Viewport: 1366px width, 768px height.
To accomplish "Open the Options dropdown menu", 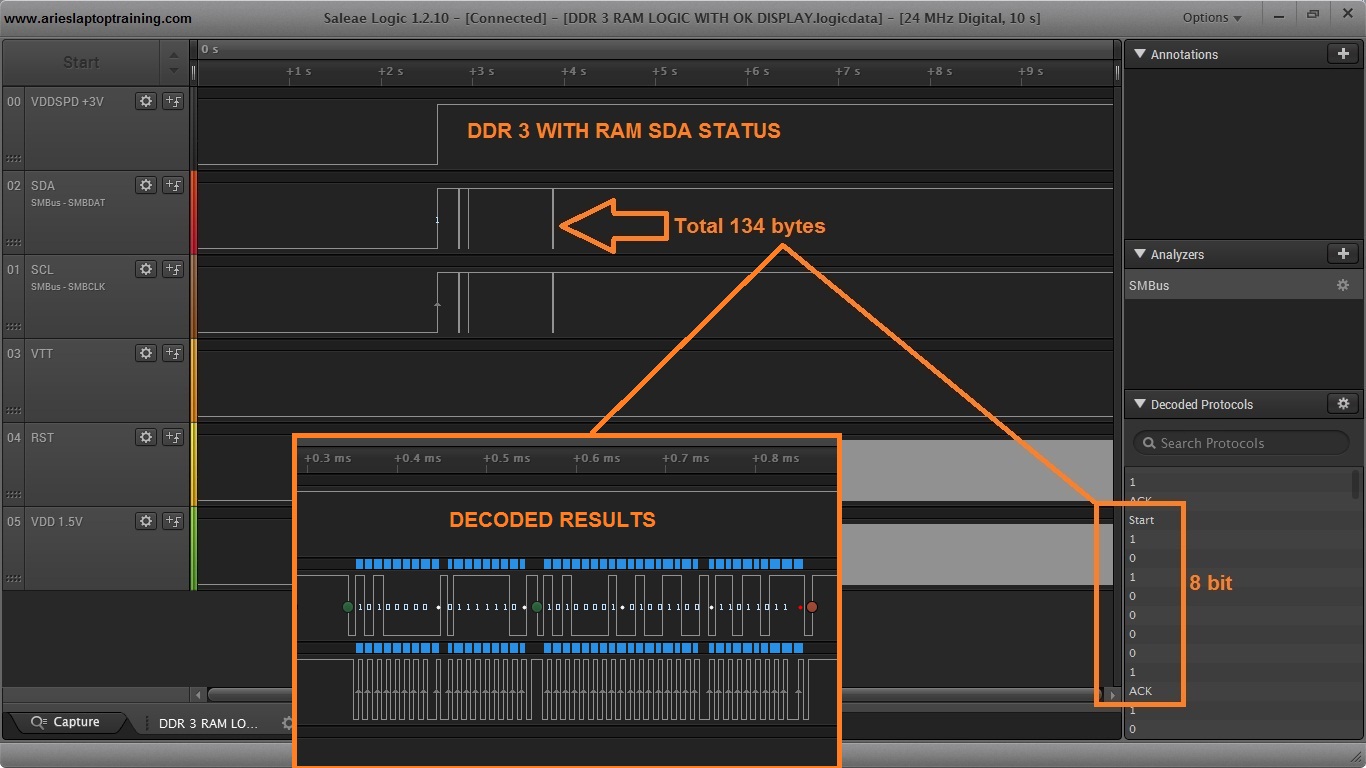I will (x=1212, y=17).
